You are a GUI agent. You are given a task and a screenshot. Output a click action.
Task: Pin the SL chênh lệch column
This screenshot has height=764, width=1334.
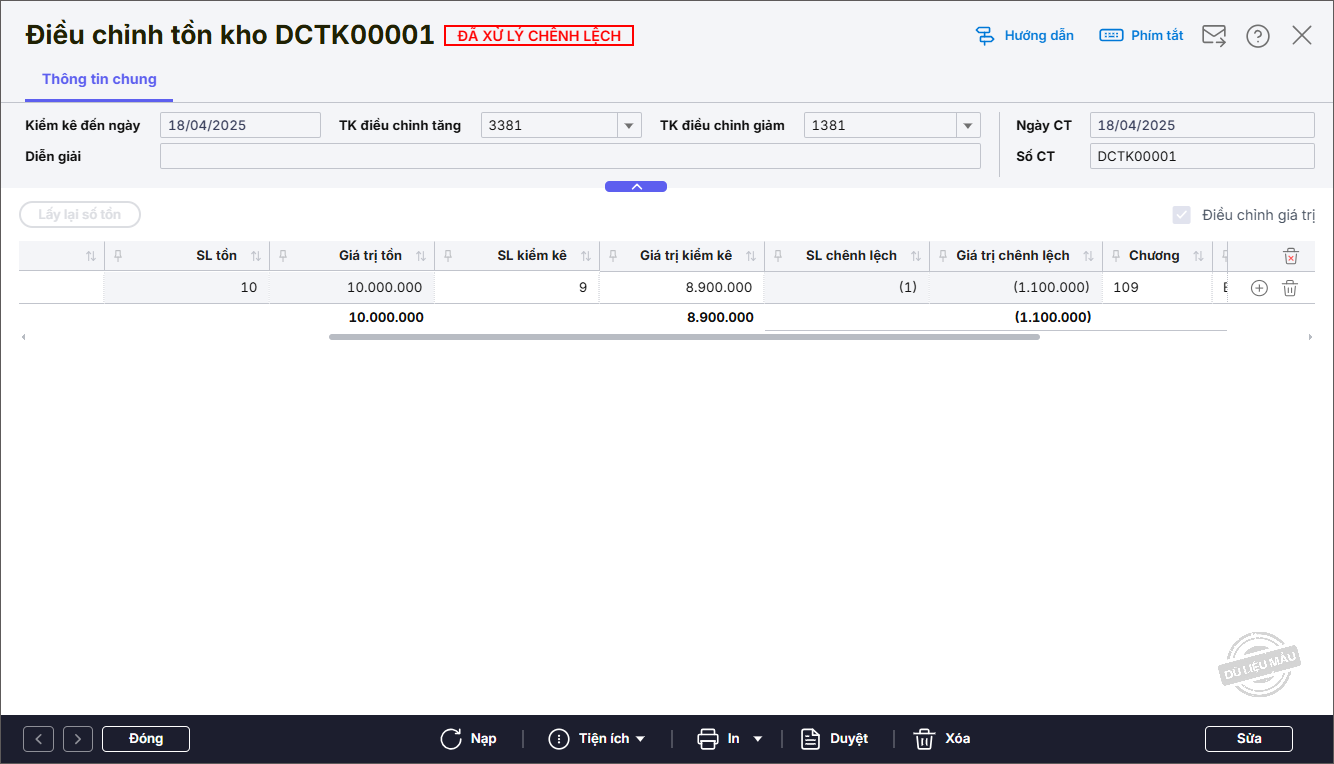tap(778, 256)
